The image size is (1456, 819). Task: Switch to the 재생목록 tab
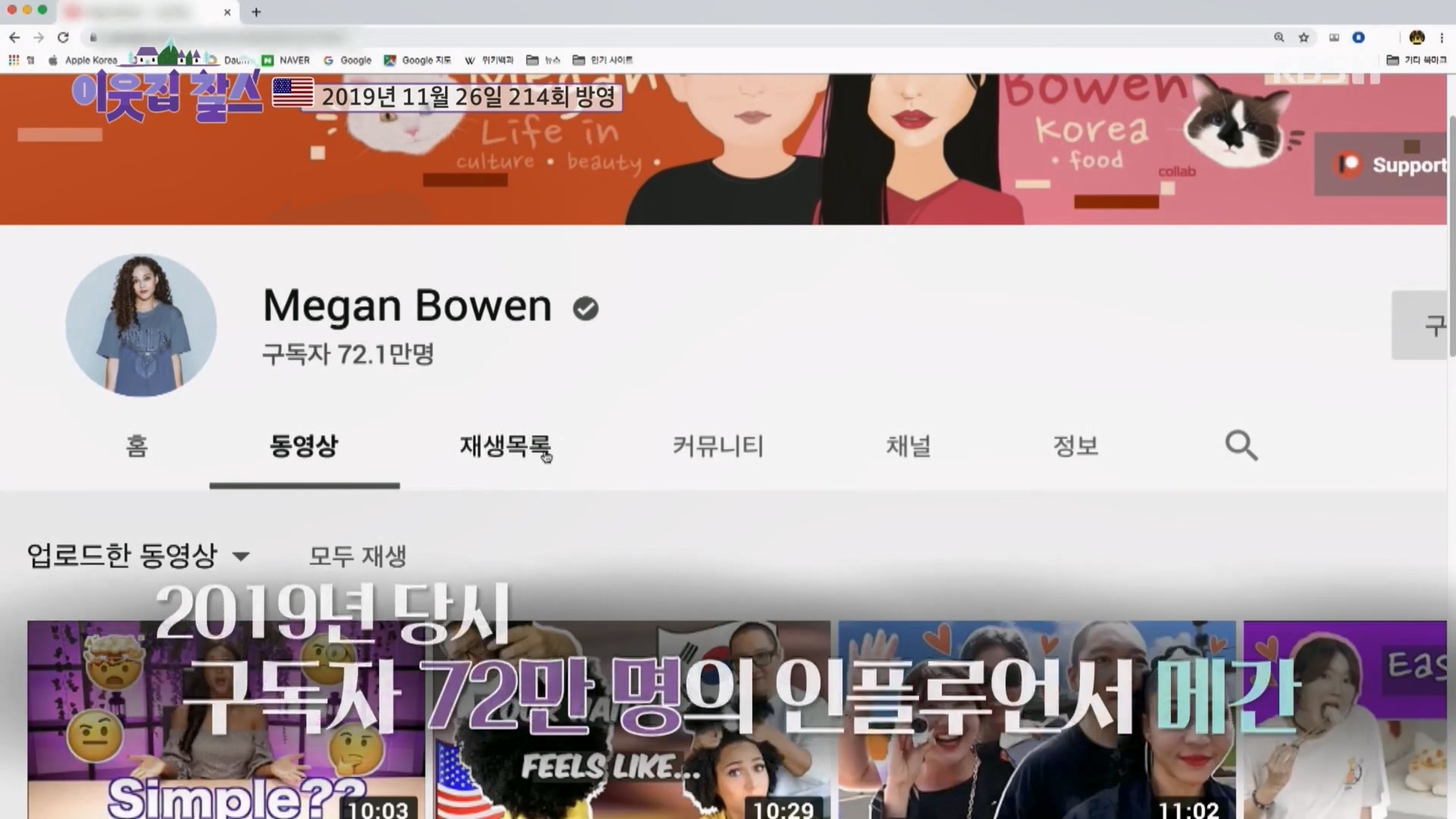point(504,446)
